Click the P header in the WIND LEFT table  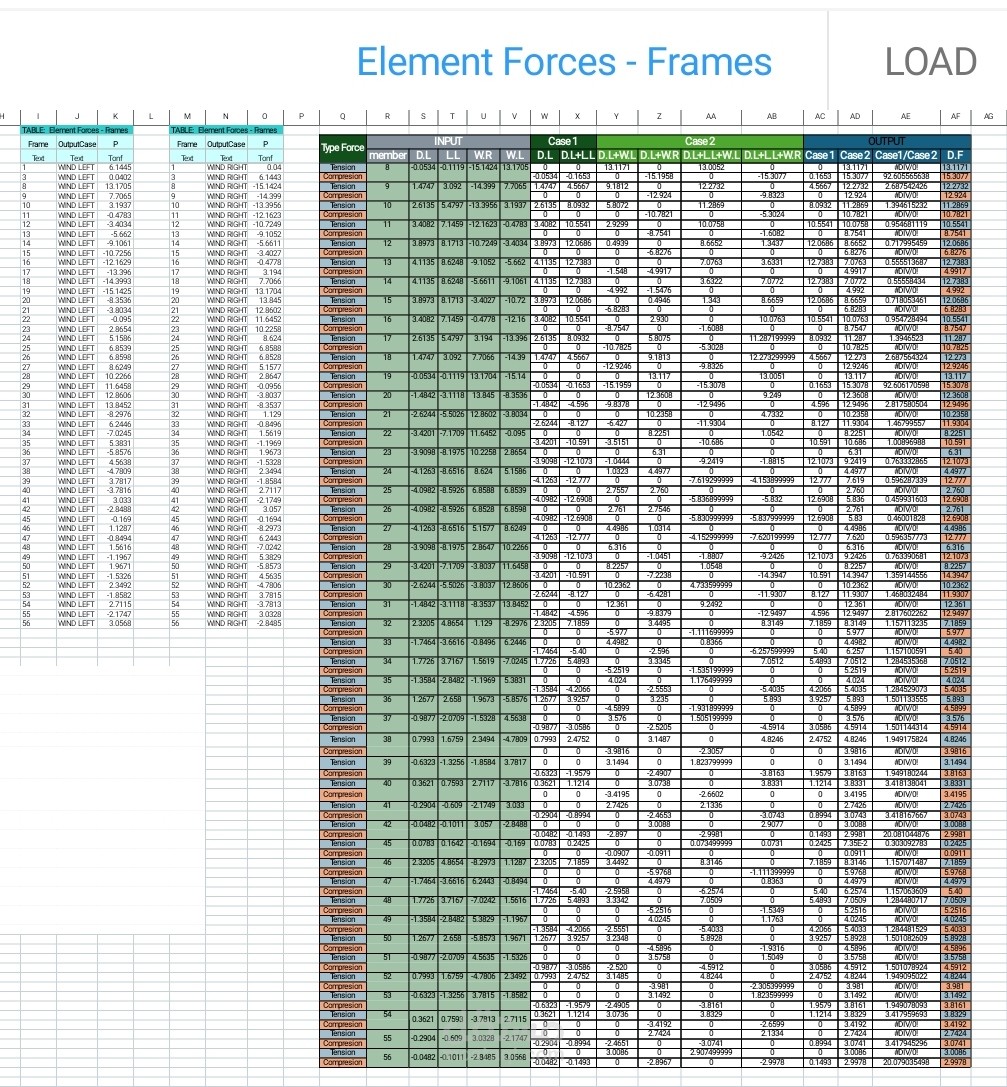115,144
